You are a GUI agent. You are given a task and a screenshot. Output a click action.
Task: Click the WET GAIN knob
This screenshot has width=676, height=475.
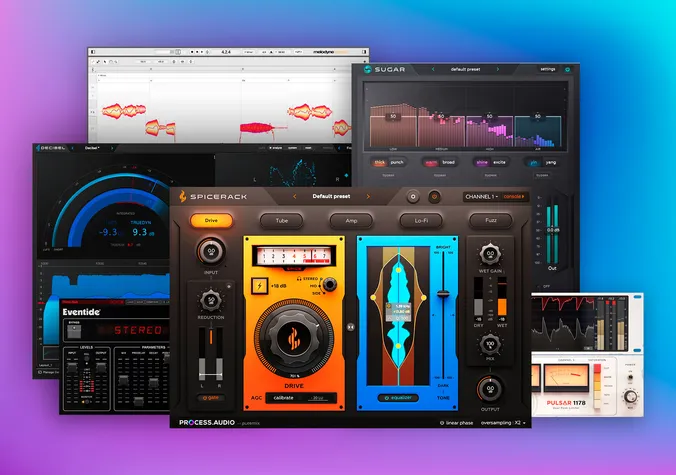pos(490,254)
